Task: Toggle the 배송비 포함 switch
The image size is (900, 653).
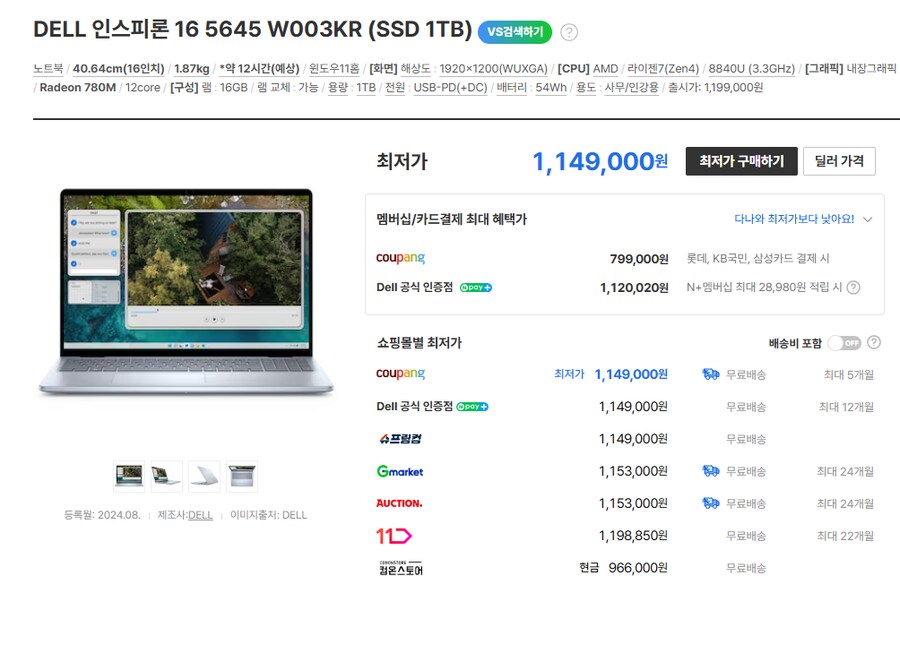Action: click(844, 343)
